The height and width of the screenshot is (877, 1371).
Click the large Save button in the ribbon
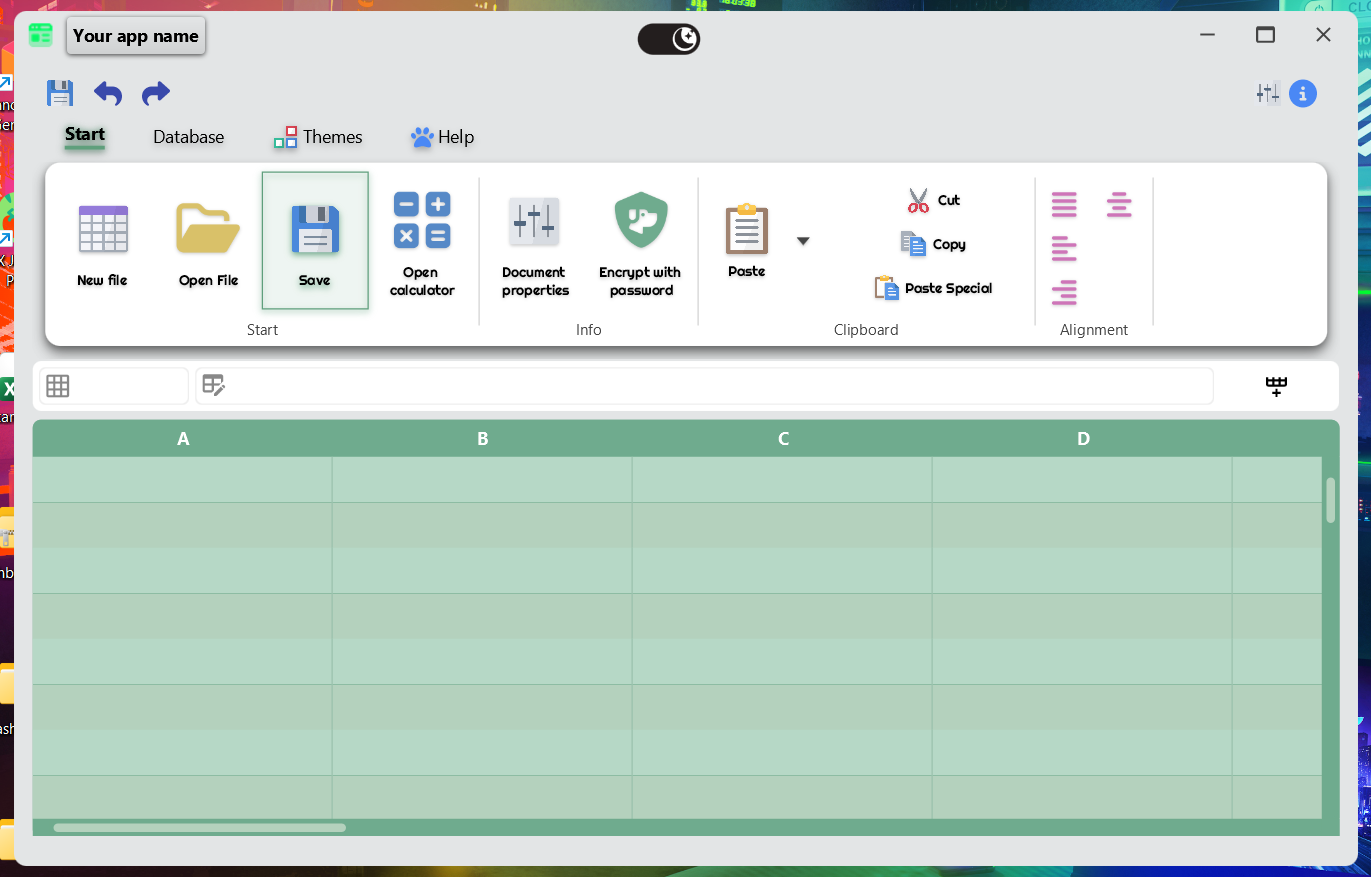[315, 241]
